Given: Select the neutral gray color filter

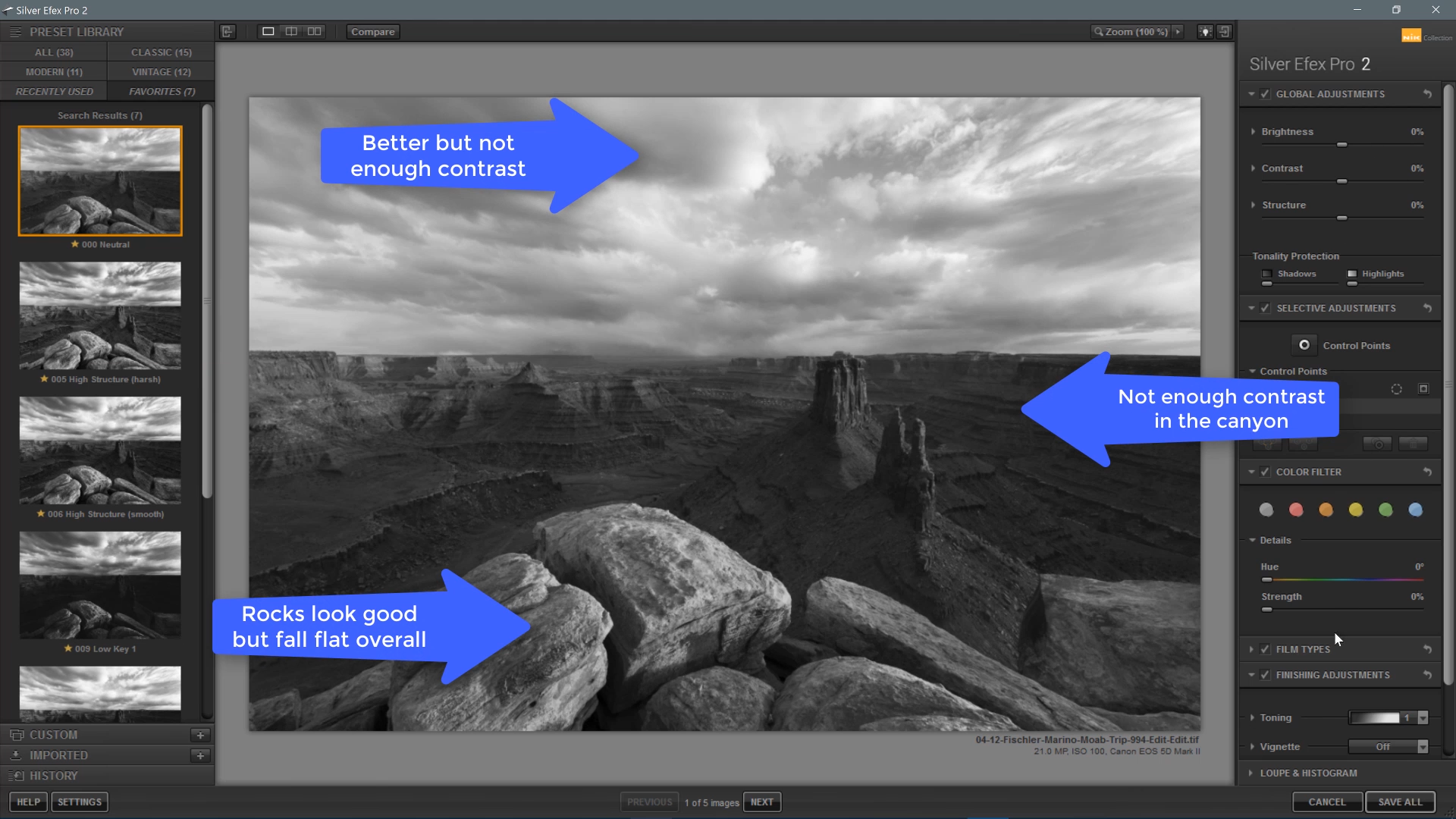Looking at the screenshot, I should [x=1266, y=510].
